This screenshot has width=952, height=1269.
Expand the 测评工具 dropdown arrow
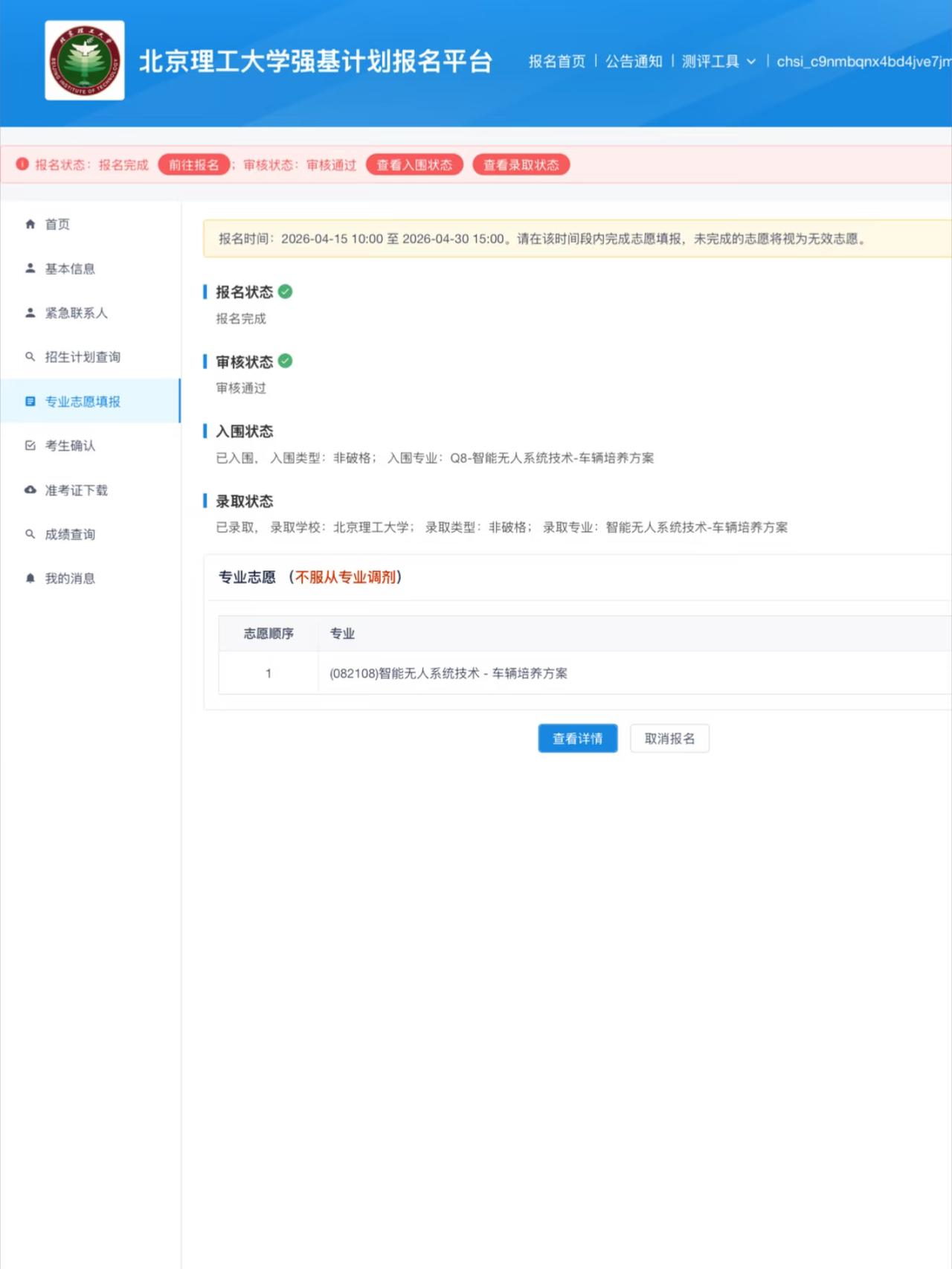point(750,62)
